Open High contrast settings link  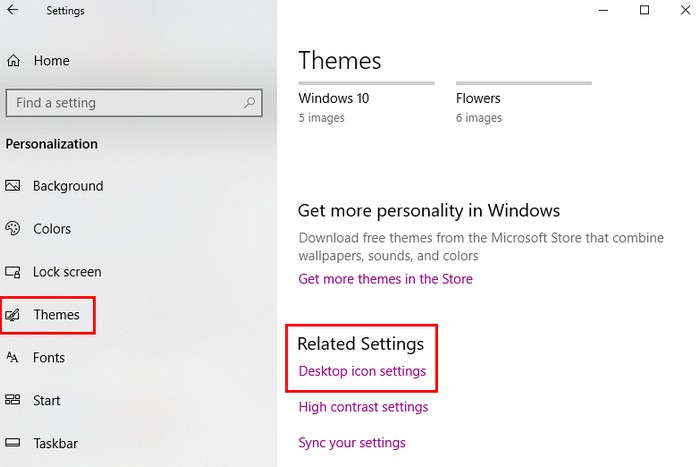pos(363,407)
